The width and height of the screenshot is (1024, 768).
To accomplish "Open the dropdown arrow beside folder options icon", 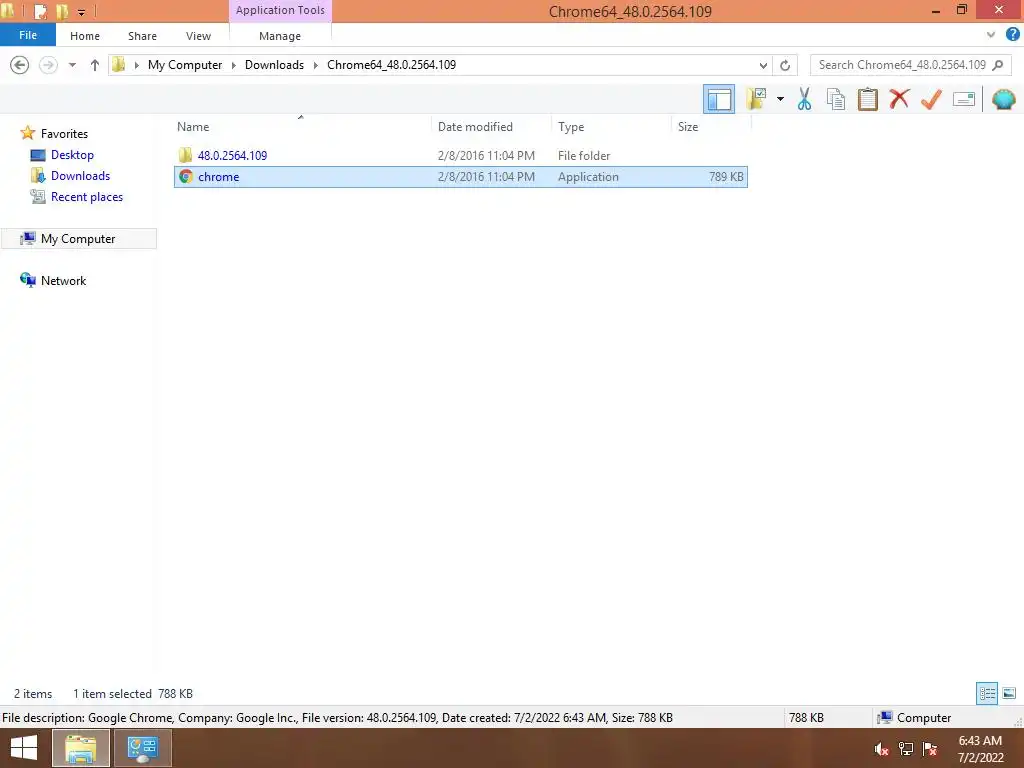I will 780,99.
